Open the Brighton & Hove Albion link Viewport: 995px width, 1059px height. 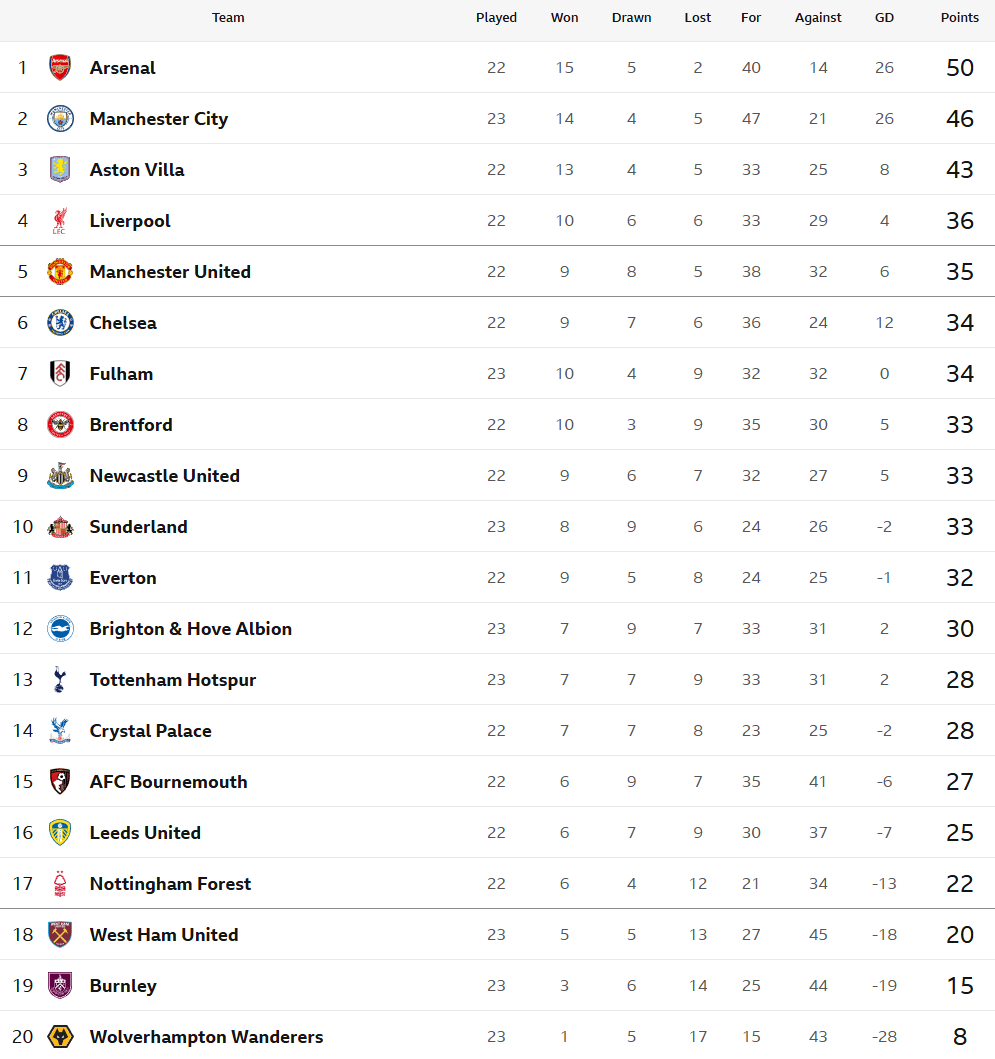pyautogui.click(x=190, y=629)
